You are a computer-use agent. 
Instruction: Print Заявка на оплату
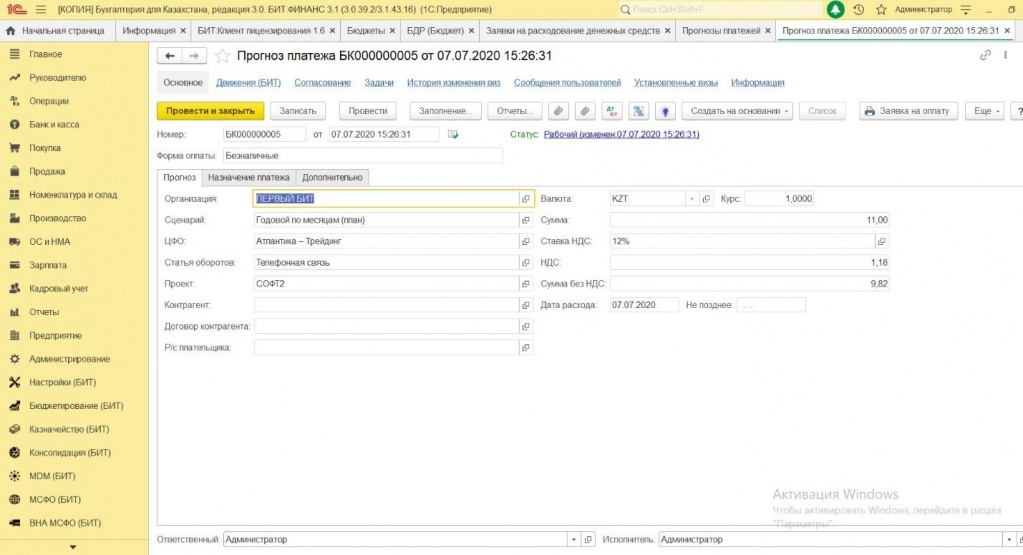[x=908, y=111]
